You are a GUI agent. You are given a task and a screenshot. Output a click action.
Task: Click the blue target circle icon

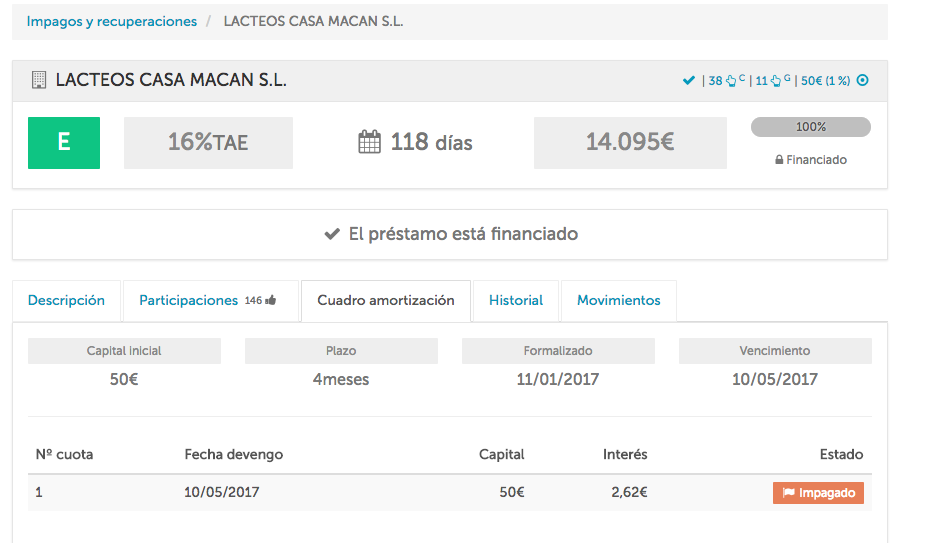[x=863, y=81]
